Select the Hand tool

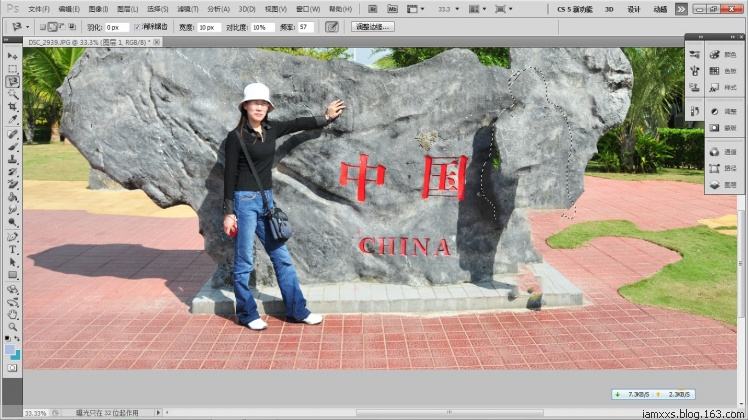pyautogui.click(x=12, y=314)
